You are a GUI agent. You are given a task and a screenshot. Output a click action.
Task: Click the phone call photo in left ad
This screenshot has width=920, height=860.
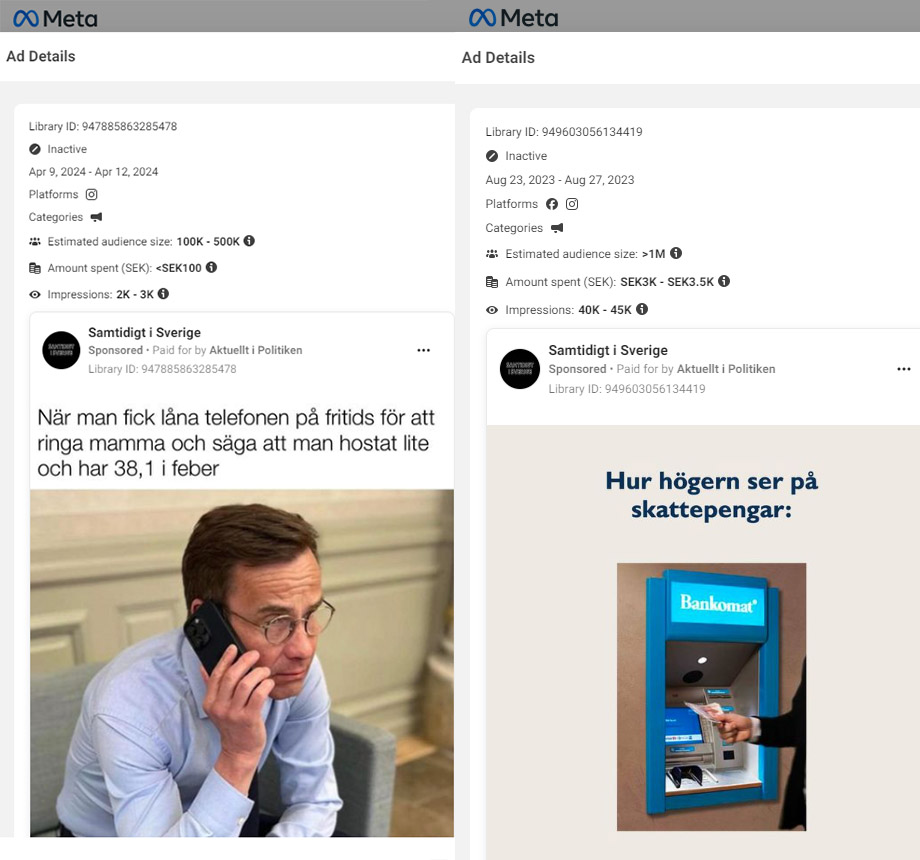(x=242, y=663)
